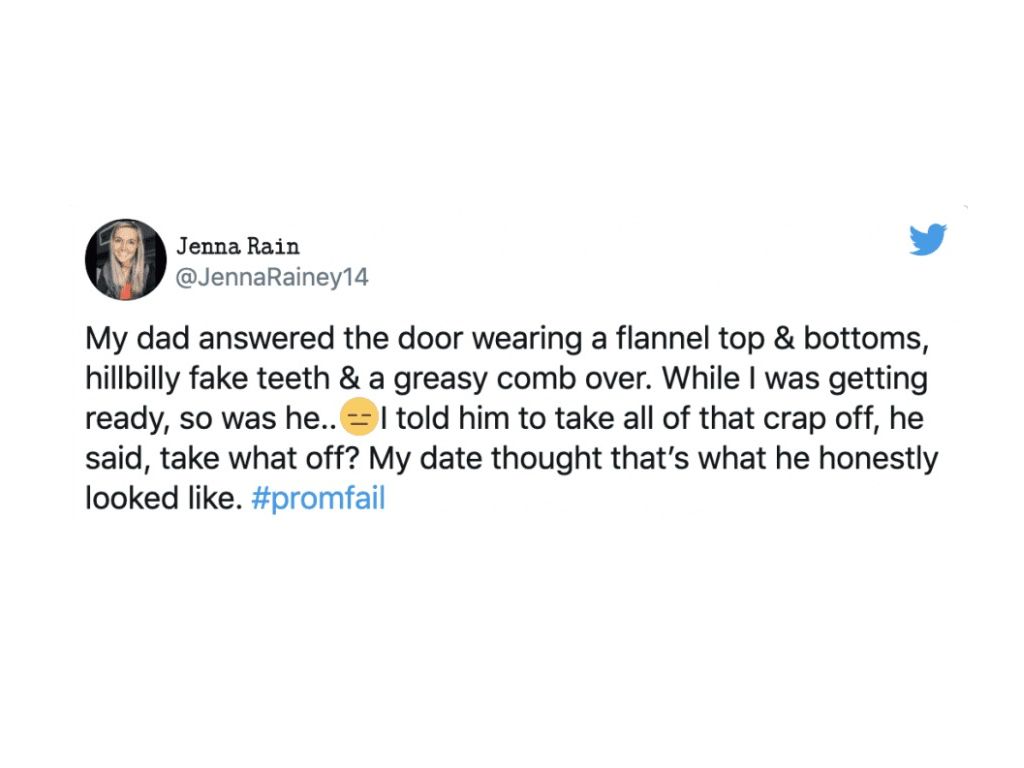Click the display name Jenna Rain
Image resolution: width=1024 pixels, height=768 pixels.
point(237,246)
